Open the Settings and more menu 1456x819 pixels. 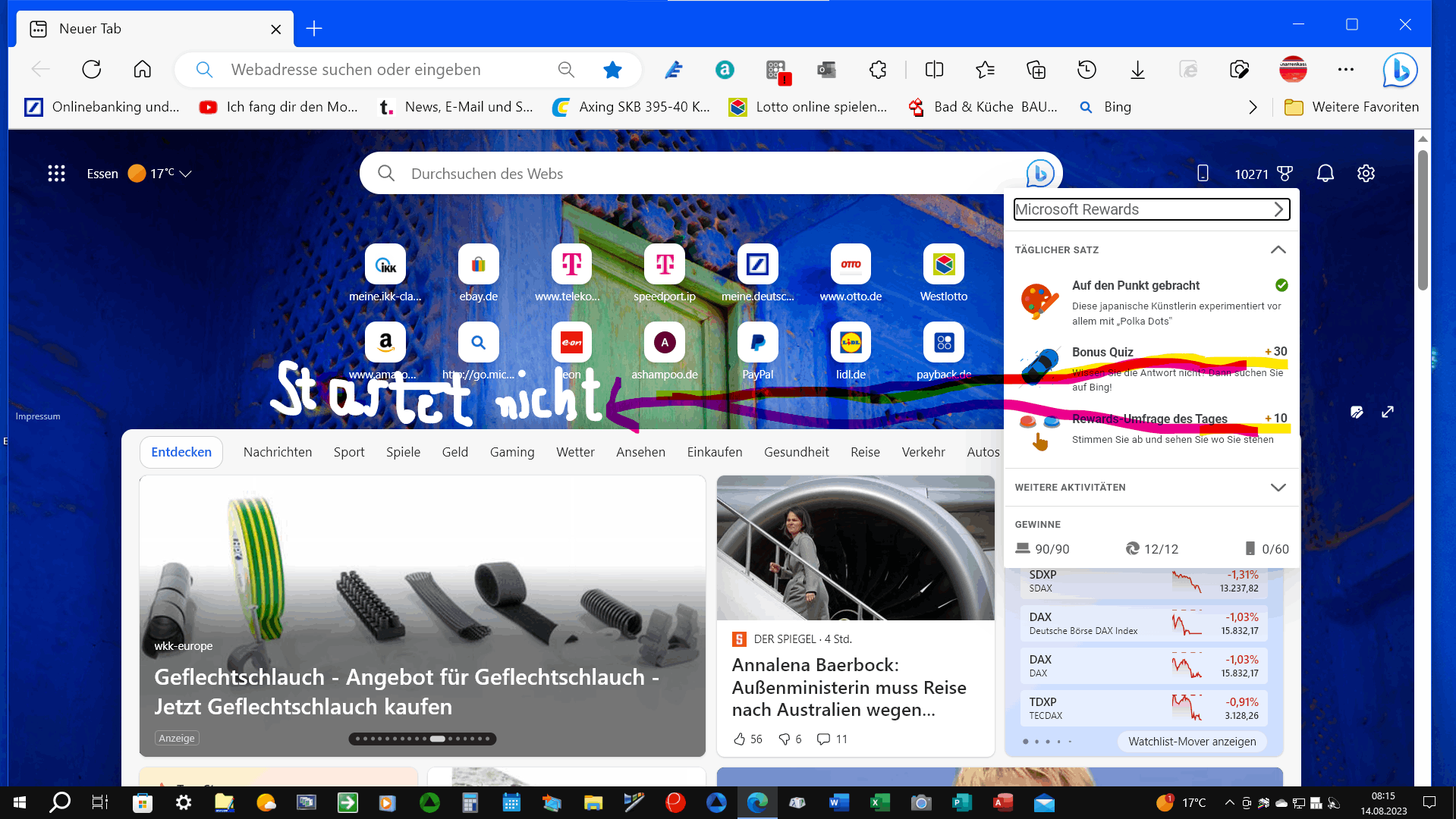click(1346, 70)
